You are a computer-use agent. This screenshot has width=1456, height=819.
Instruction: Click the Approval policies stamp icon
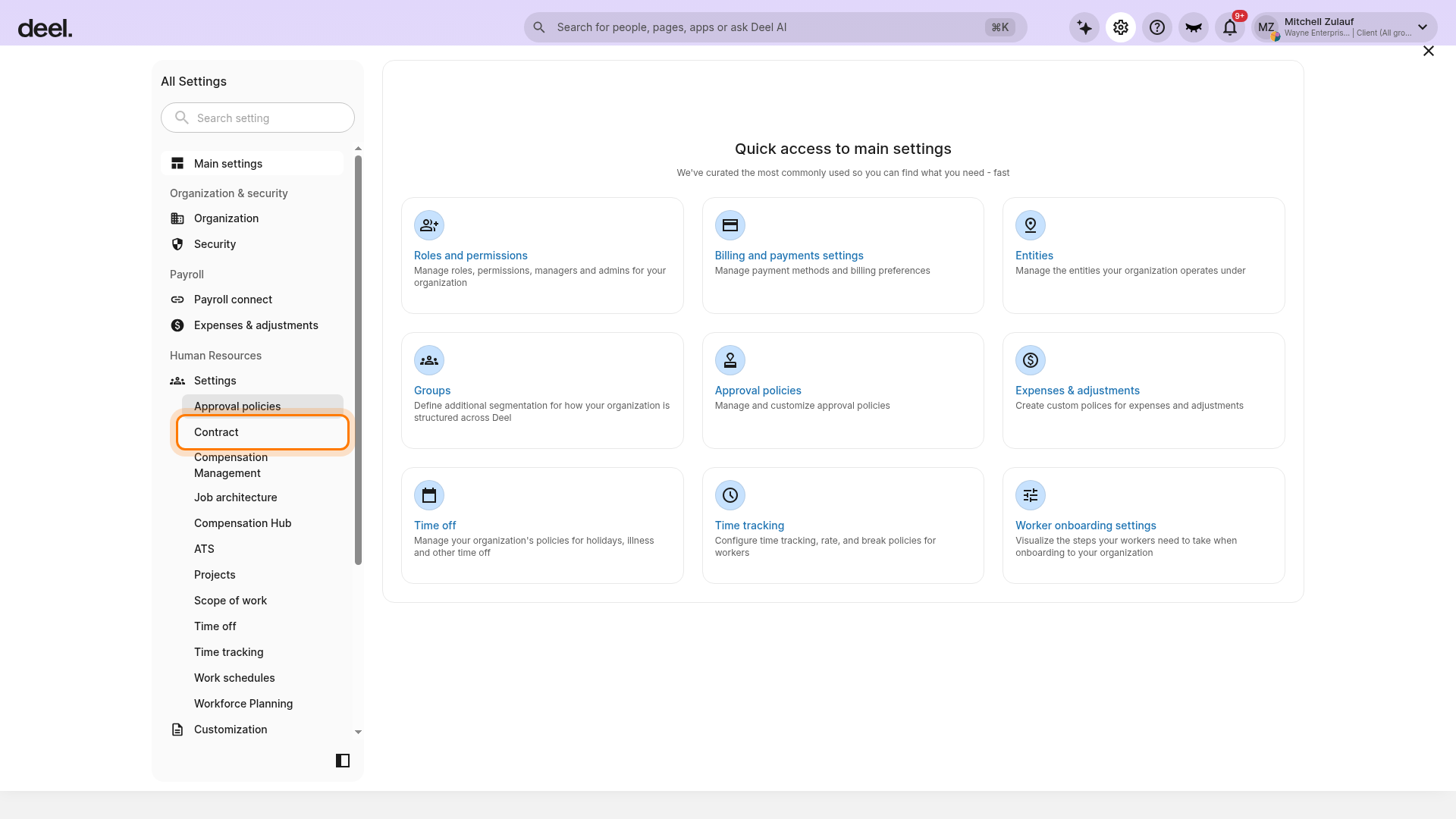pyautogui.click(x=730, y=360)
